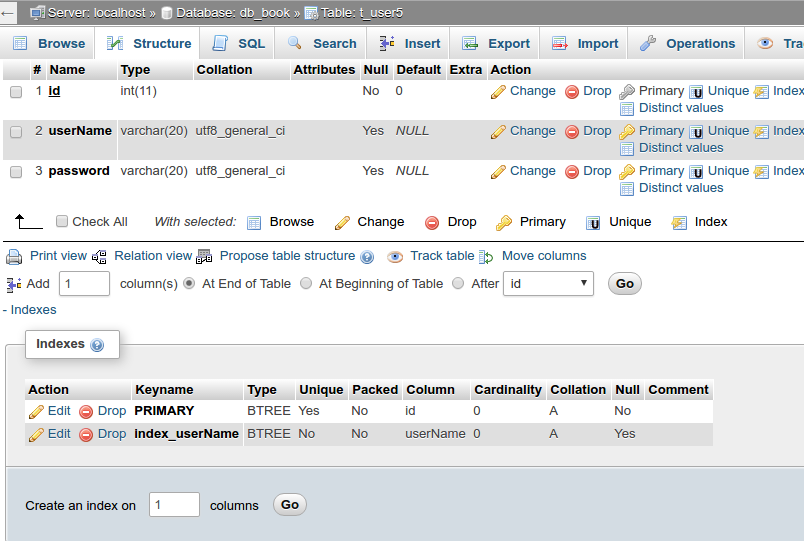Screen dimensions: 804x541
Task: Click the Primary key icon for password column
Action: click(x=627, y=171)
